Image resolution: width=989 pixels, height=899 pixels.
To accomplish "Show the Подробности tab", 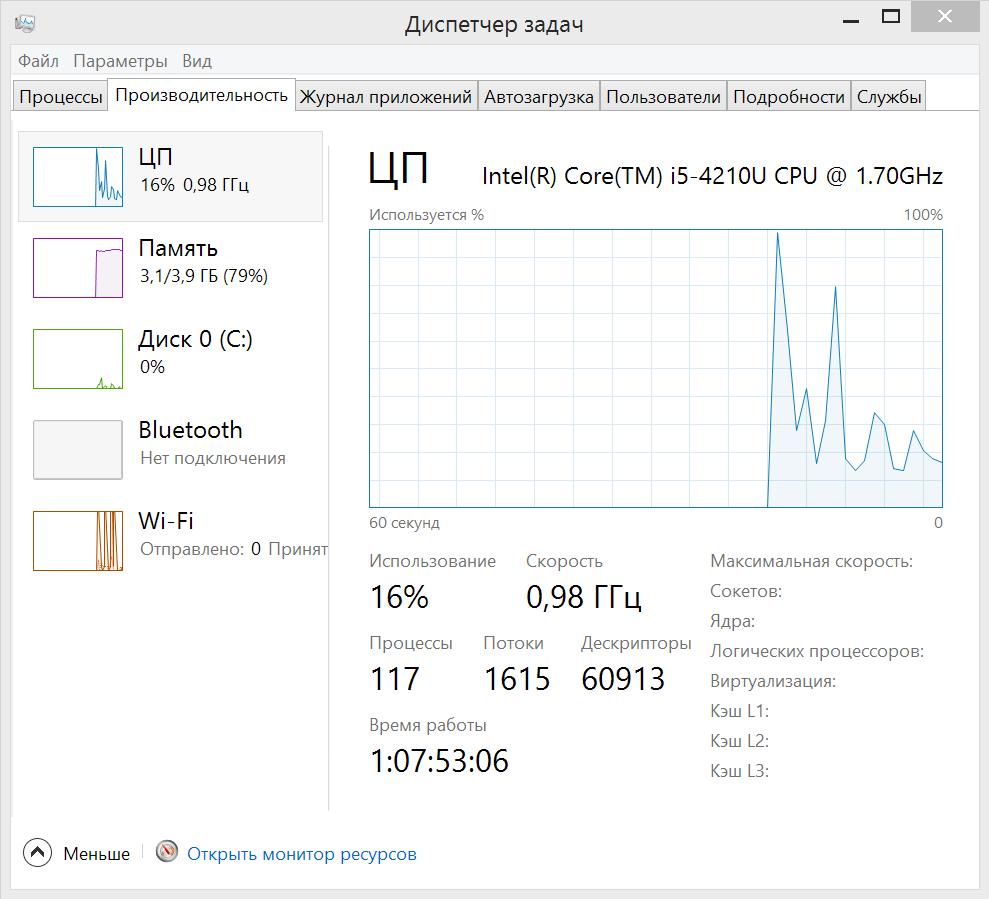I will point(789,97).
